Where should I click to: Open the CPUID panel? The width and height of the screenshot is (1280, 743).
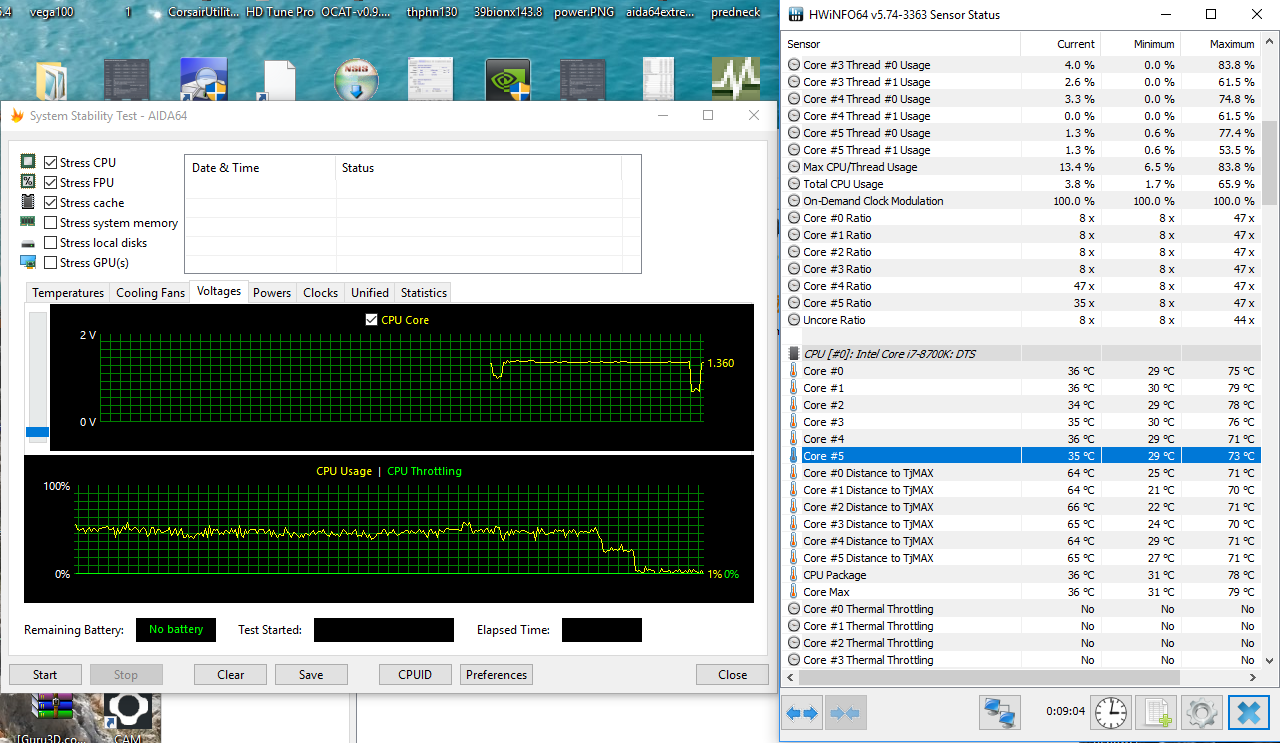(415, 674)
